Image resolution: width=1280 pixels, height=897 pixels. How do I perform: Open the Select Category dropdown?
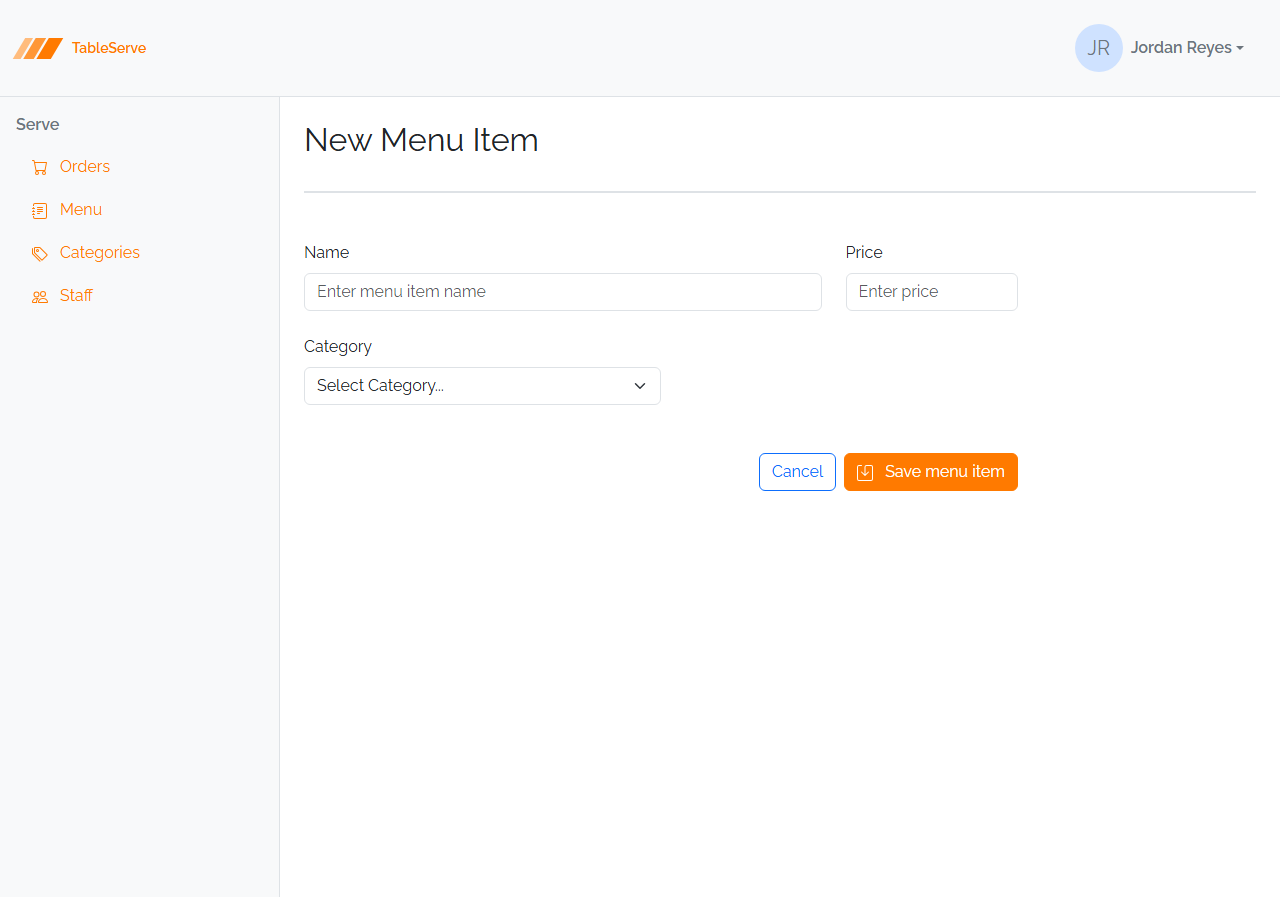pos(482,386)
